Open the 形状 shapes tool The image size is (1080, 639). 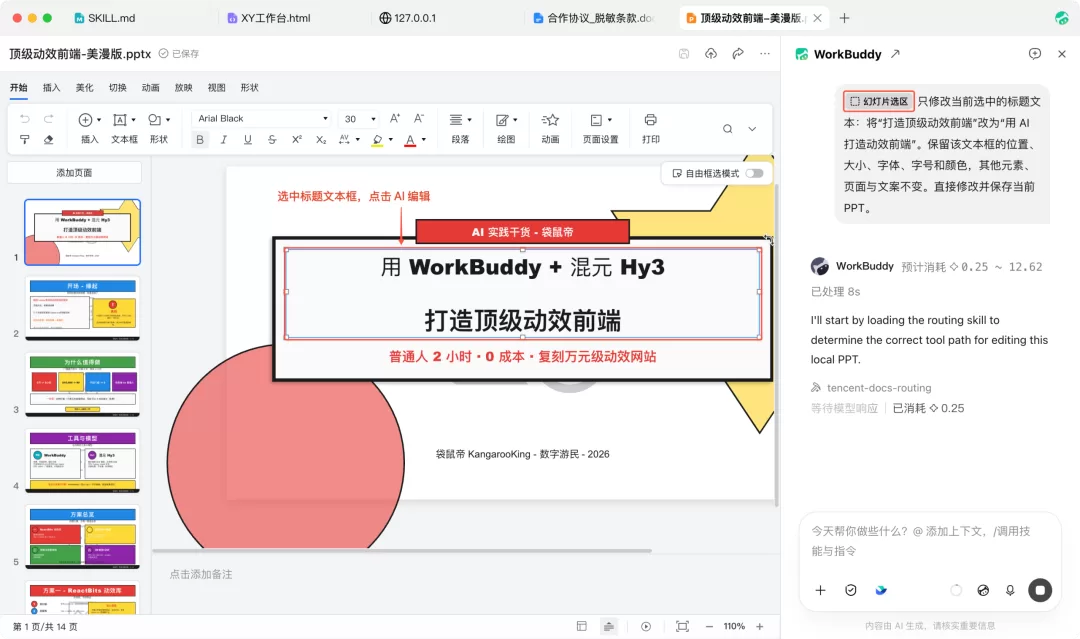click(x=158, y=128)
